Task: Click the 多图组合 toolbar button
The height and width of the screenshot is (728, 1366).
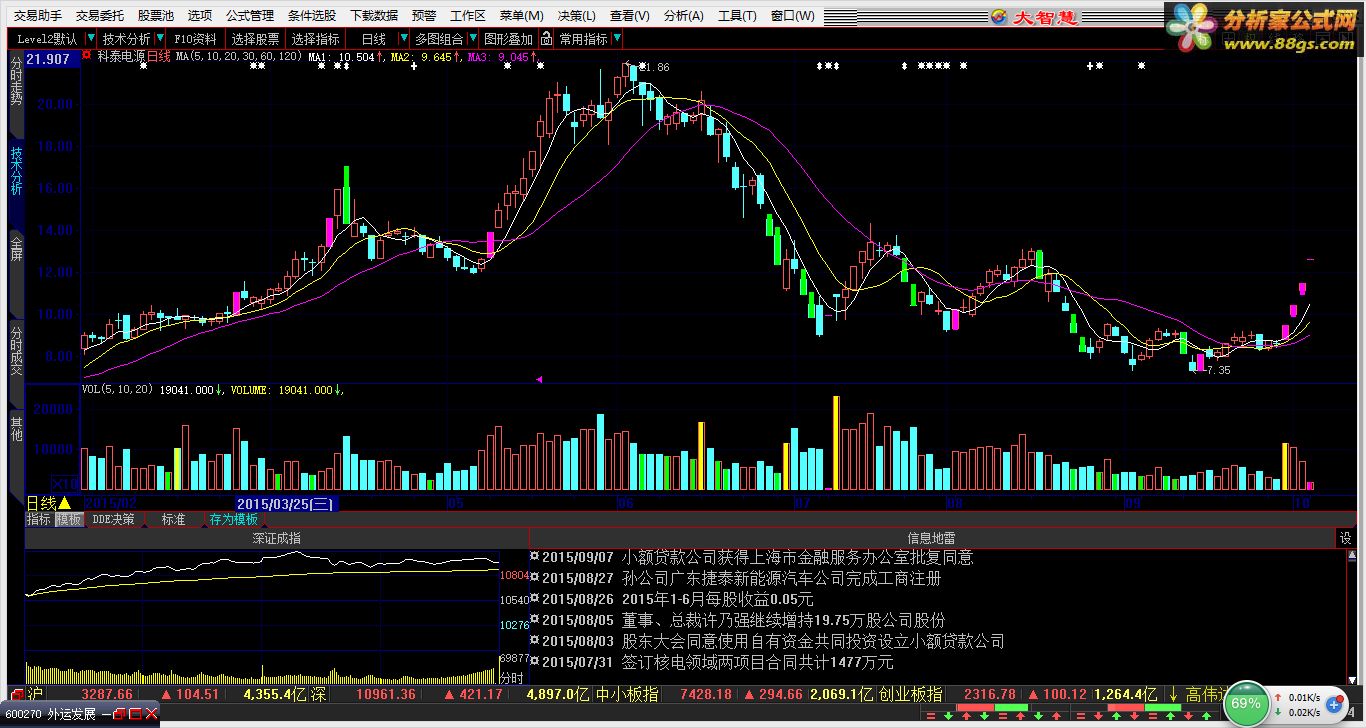Action: [x=439, y=39]
